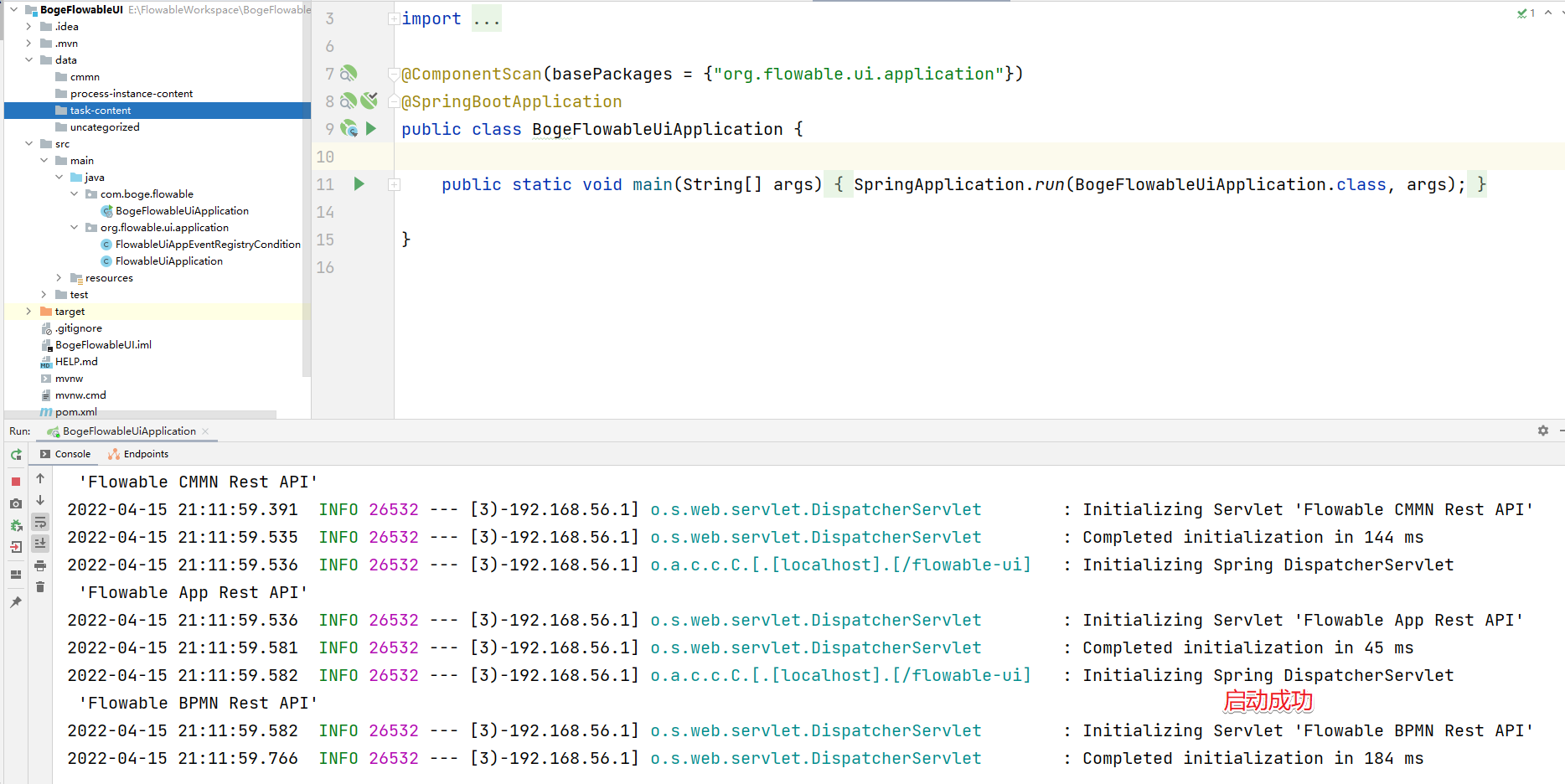Image resolution: width=1565 pixels, height=784 pixels.
Task: Collapse the data folder
Action: click(x=28, y=60)
